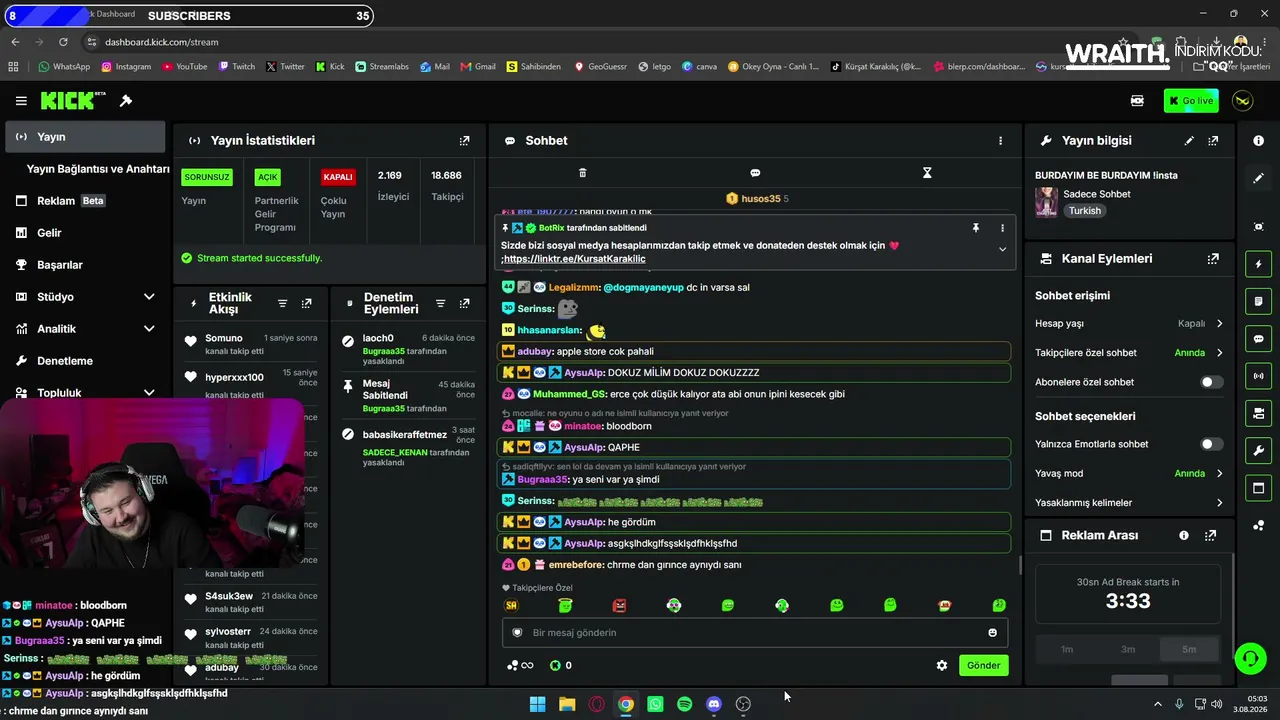
Task: Select Yayın in the sidebar
Action: pos(86,137)
